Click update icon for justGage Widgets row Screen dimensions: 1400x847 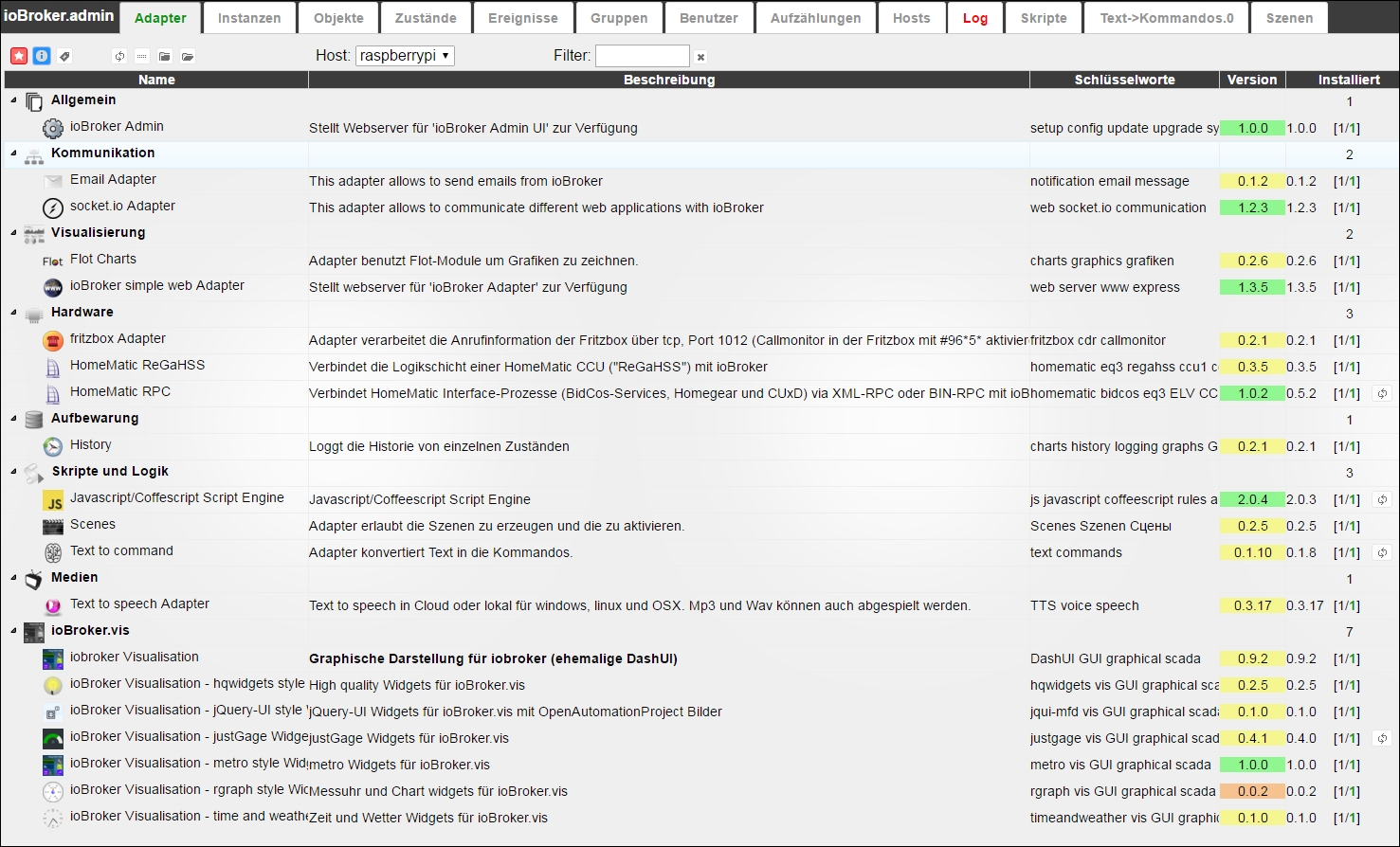(x=1382, y=738)
